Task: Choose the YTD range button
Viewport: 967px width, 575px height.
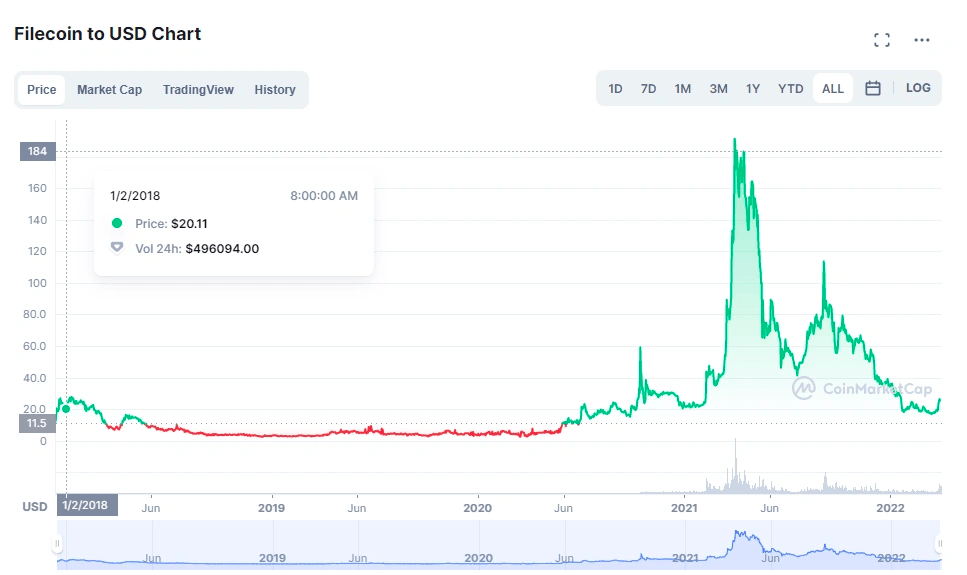Action: tap(790, 89)
